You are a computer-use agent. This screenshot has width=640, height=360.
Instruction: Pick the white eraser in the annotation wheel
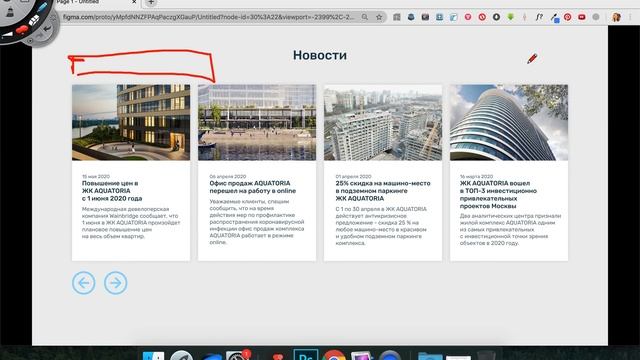(x=34, y=20)
